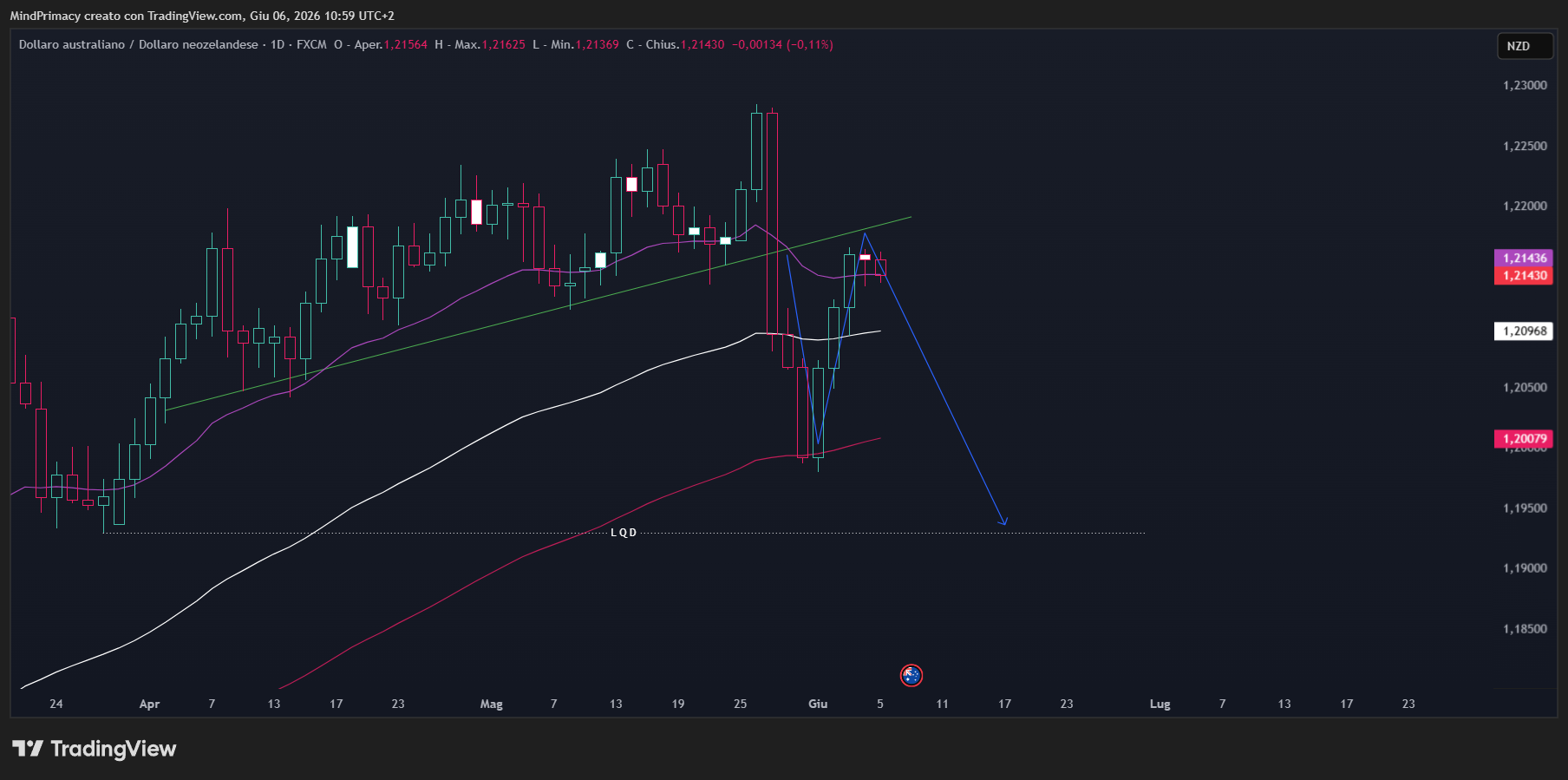Click the Australian flag economic event icon
This screenshot has height=780, width=1568.
[911, 675]
